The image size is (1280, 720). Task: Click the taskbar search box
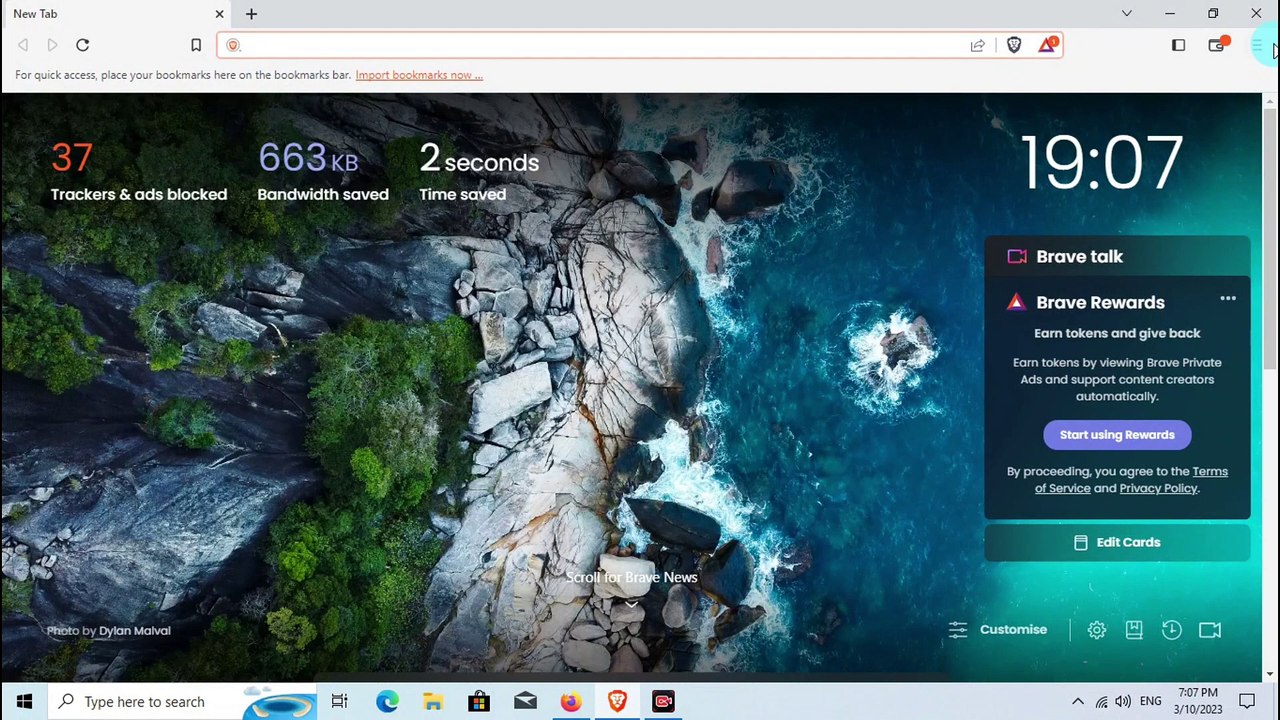coord(182,702)
